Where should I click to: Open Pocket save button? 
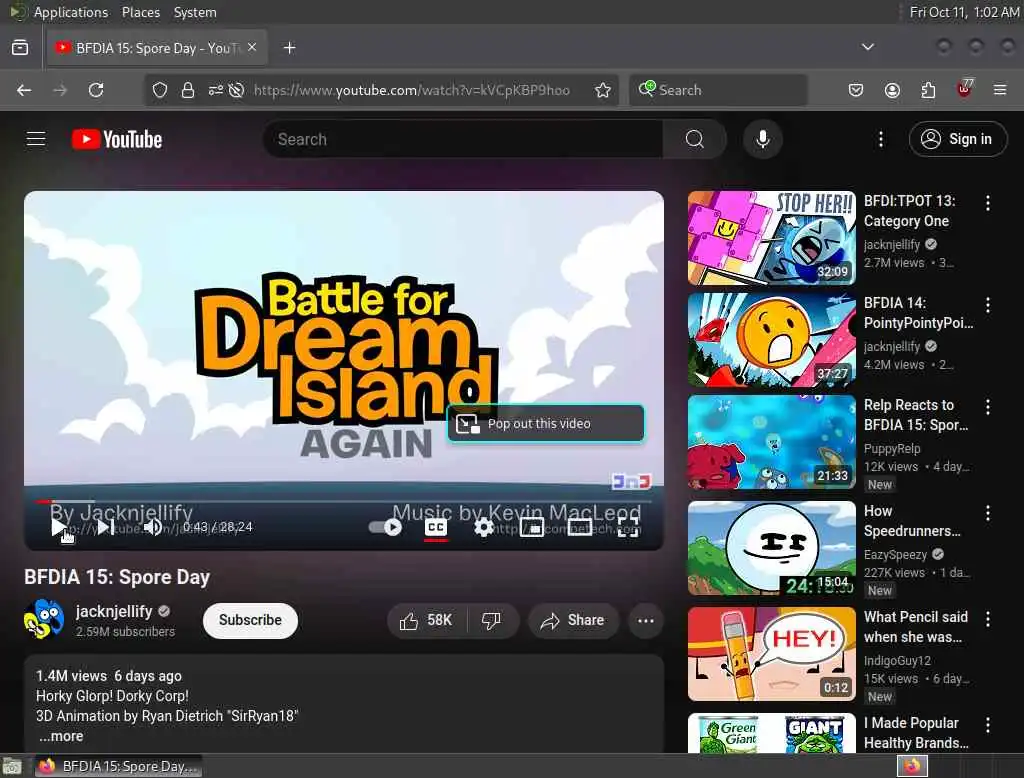pyautogui.click(x=856, y=90)
